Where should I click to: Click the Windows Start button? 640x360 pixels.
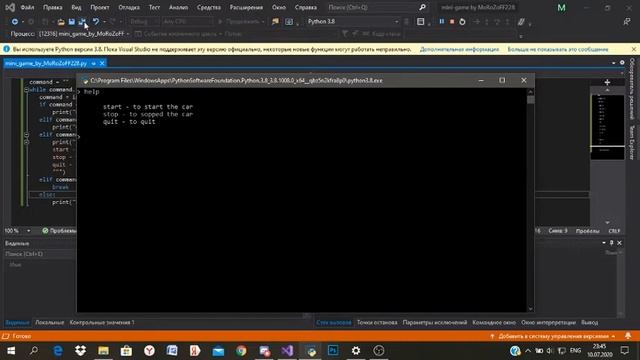[x=11, y=351]
